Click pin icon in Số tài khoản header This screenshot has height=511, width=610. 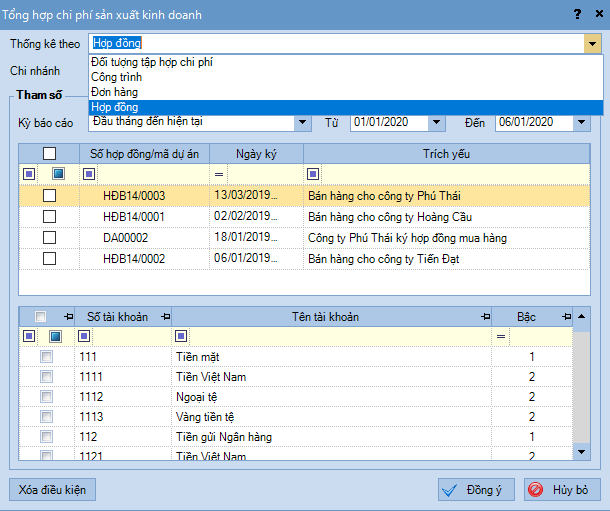click(157, 317)
